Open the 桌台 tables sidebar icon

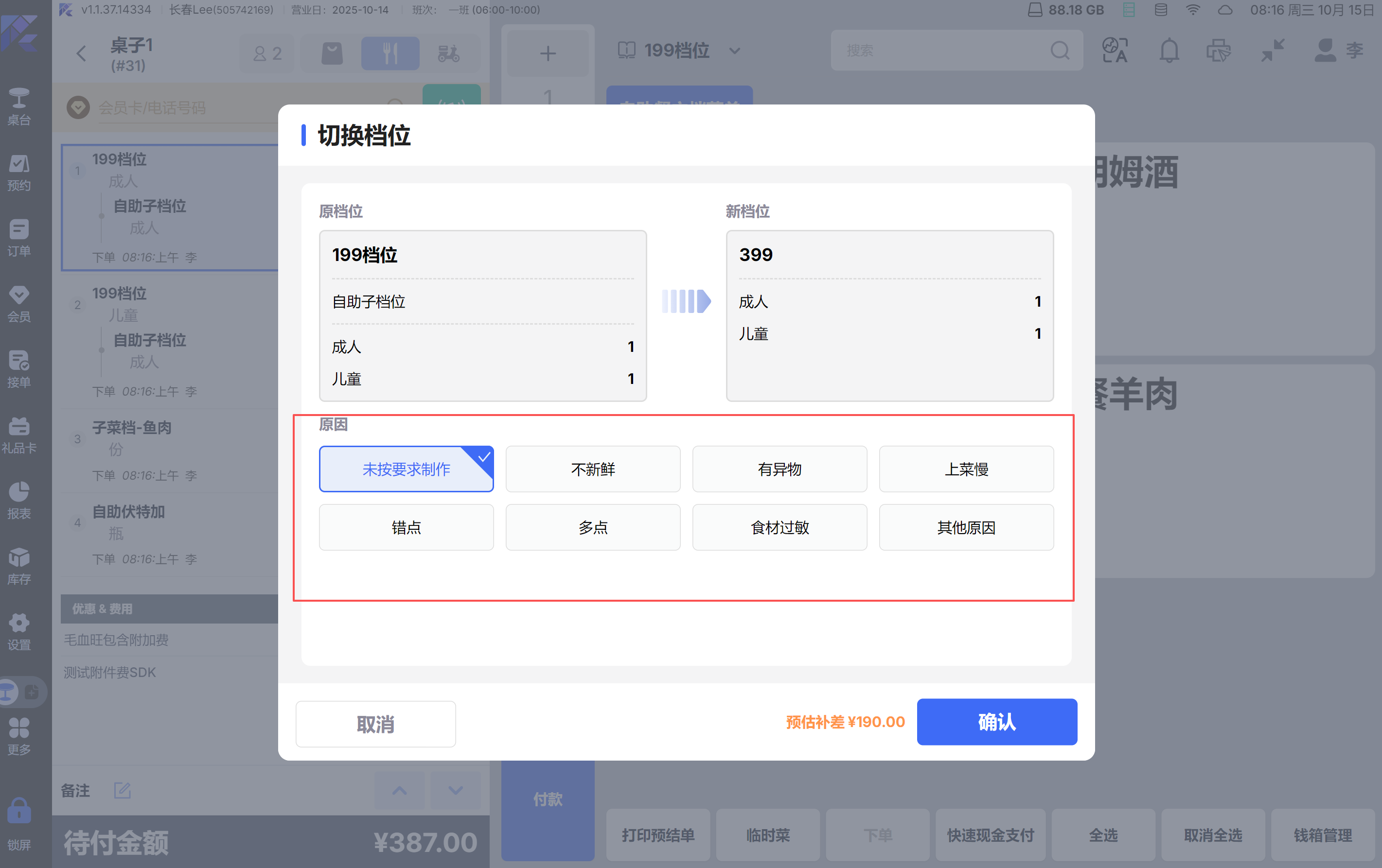pos(19,105)
